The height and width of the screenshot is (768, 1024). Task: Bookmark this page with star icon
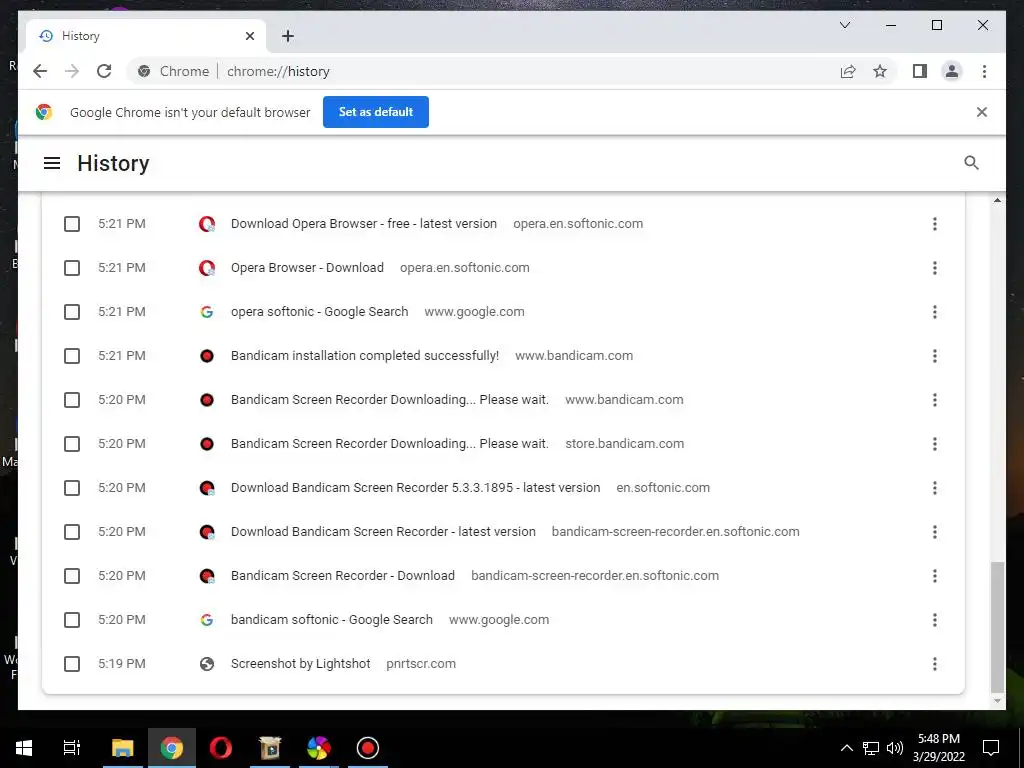tap(880, 71)
